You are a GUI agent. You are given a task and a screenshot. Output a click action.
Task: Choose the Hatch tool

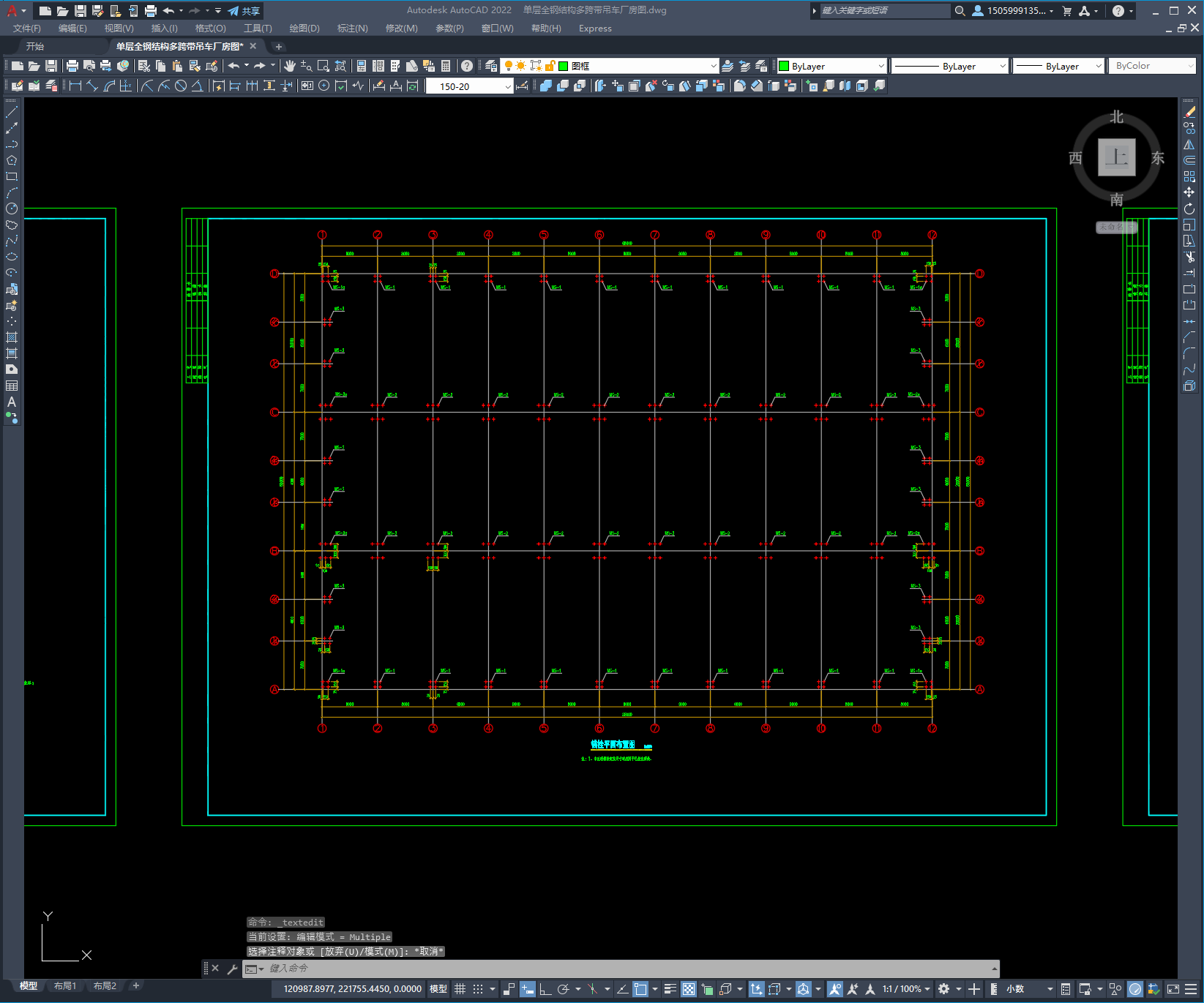(x=12, y=337)
